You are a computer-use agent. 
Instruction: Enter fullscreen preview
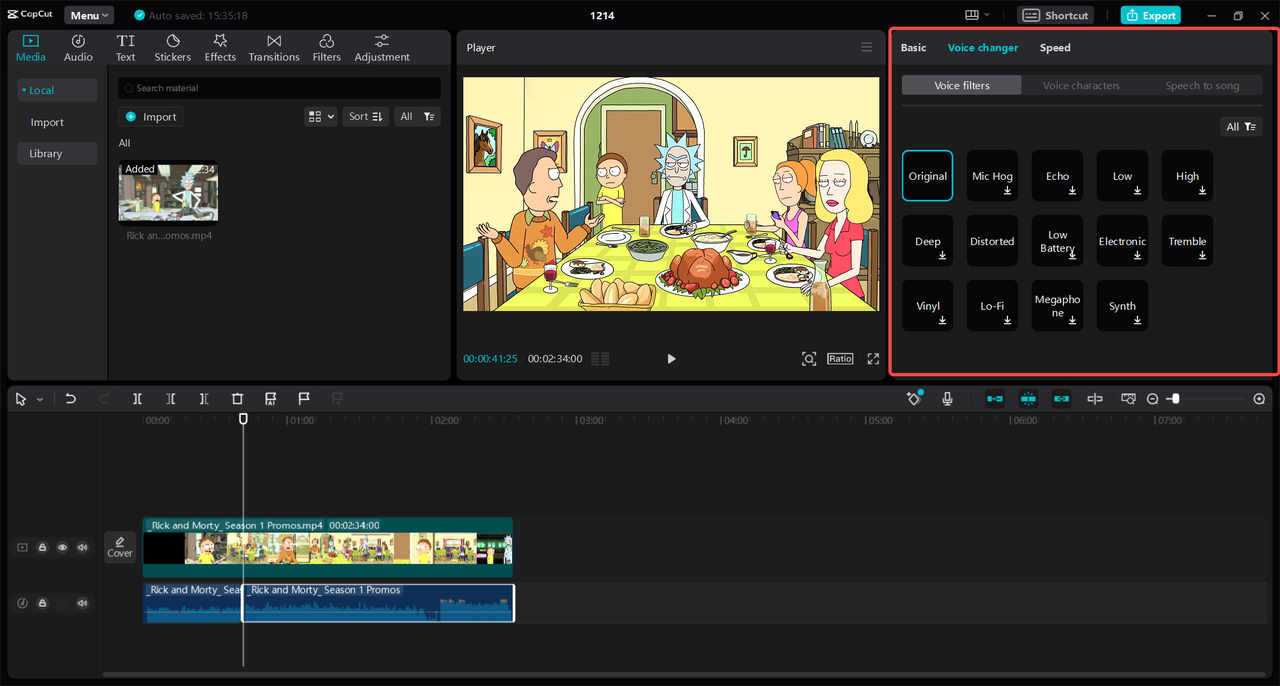tap(873, 359)
